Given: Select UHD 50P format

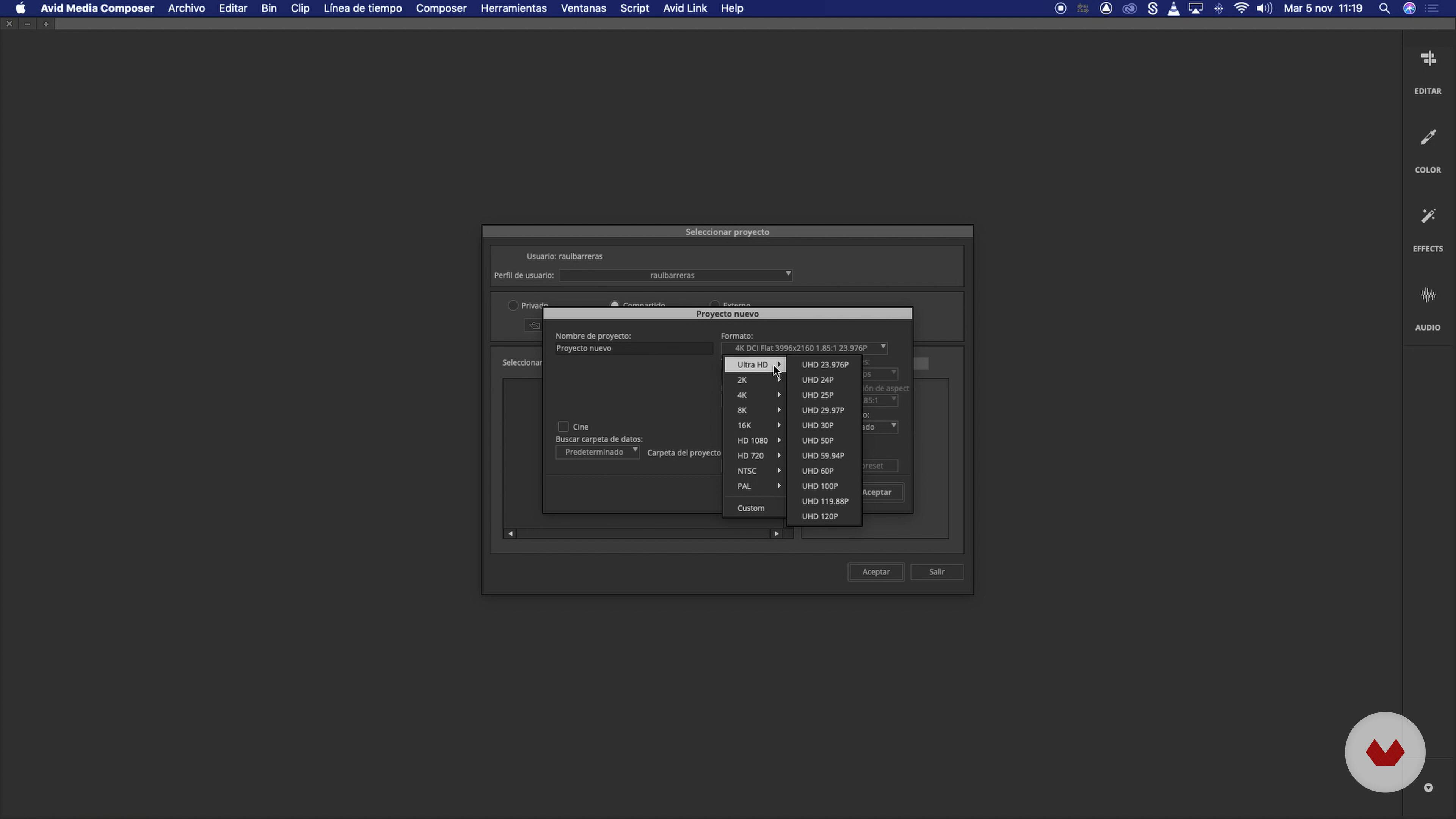Looking at the screenshot, I should (825, 441).
